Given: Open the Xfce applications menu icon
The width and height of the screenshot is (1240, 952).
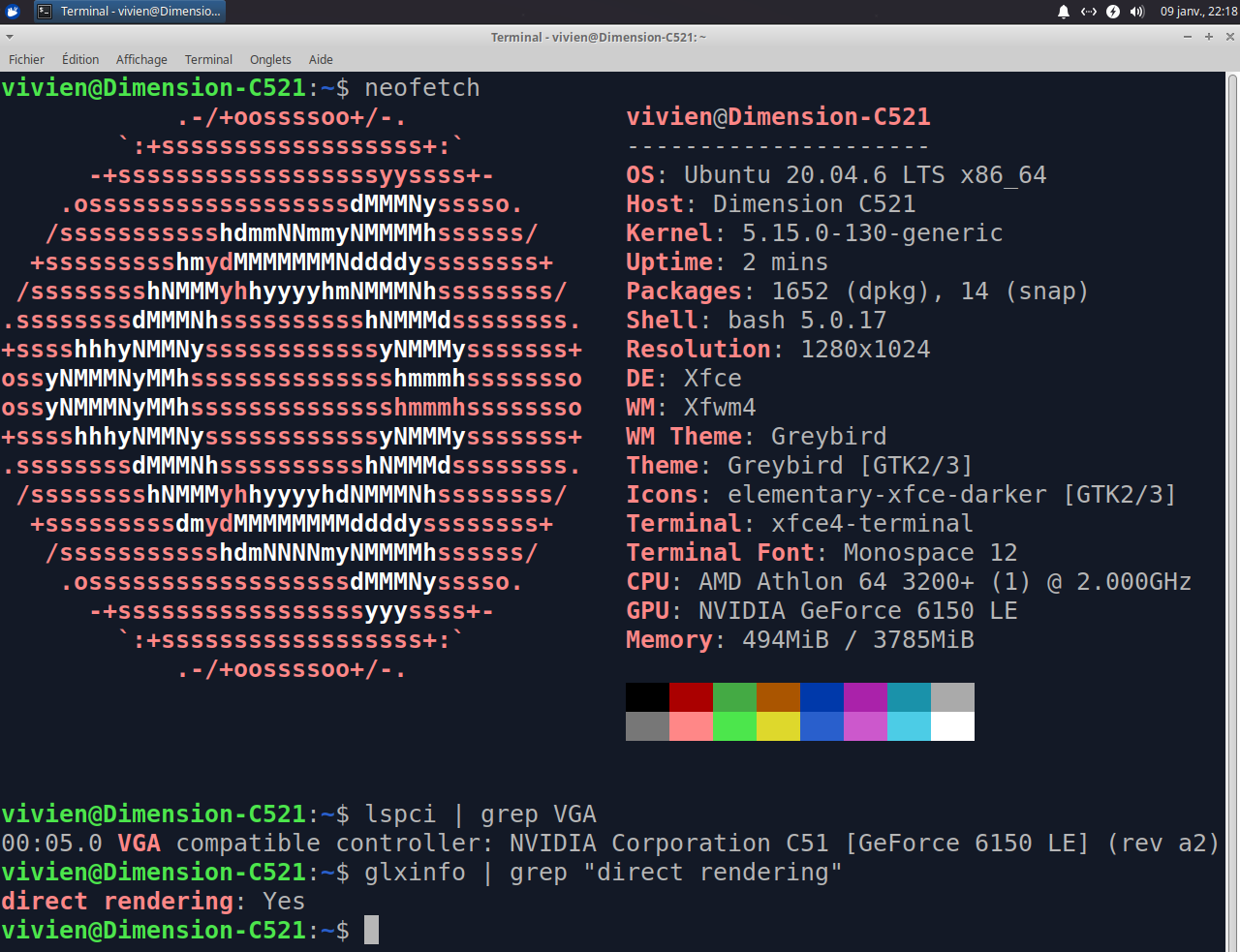Looking at the screenshot, I should [13, 12].
